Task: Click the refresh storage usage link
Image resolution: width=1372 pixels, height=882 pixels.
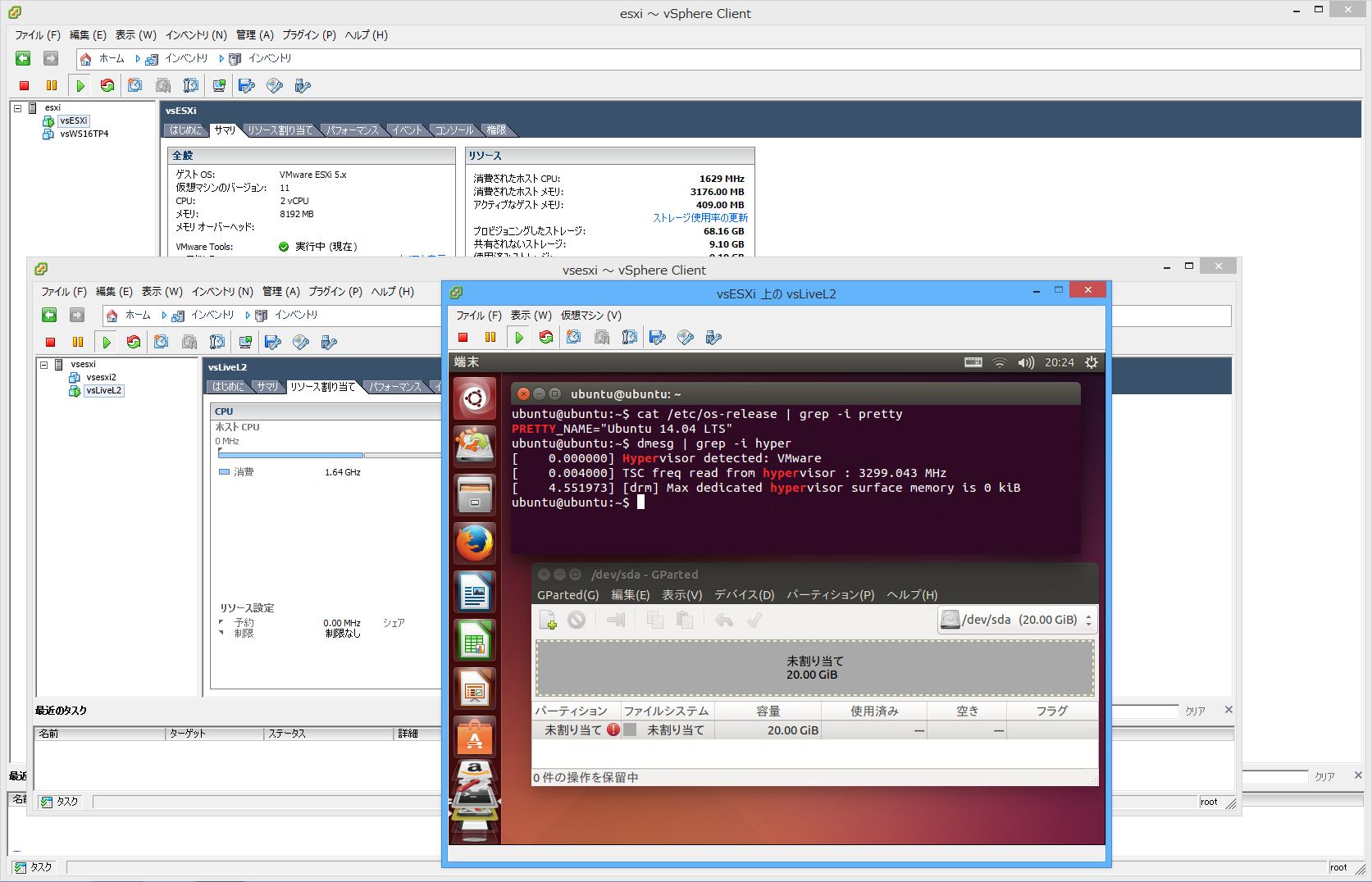Action: (x=700, y=218)
